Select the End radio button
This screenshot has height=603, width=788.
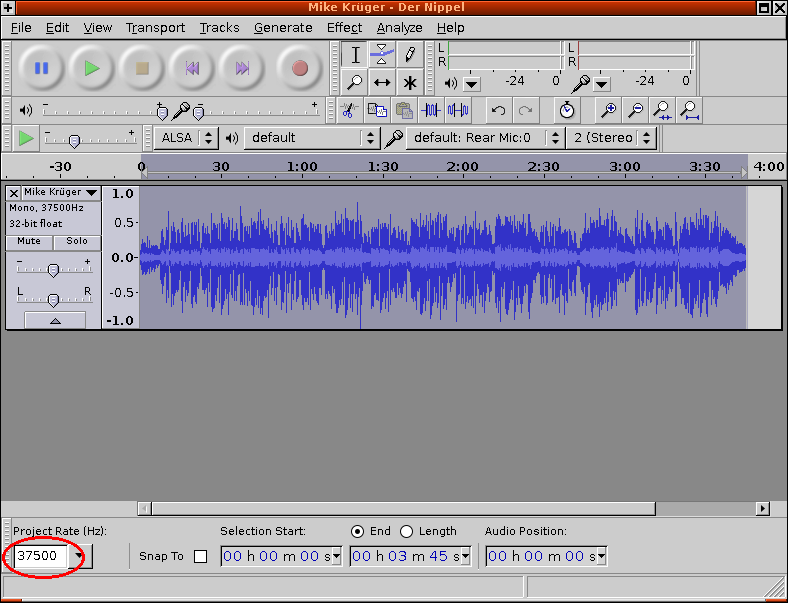pos(357,531)
